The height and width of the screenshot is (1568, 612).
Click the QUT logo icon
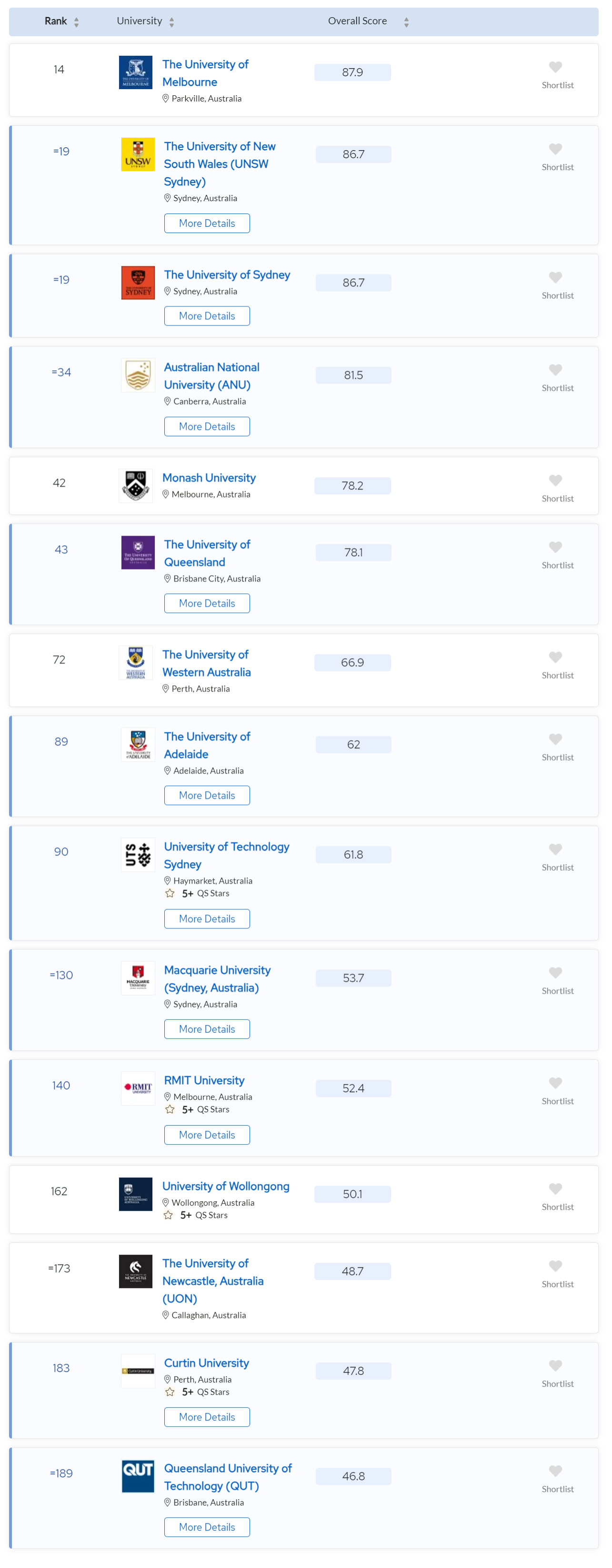point(138,1476)
